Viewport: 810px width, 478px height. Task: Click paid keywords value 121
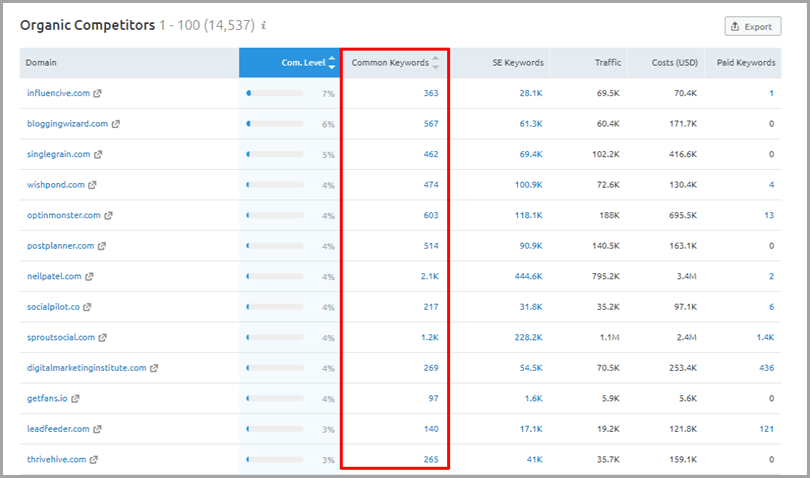767,428
